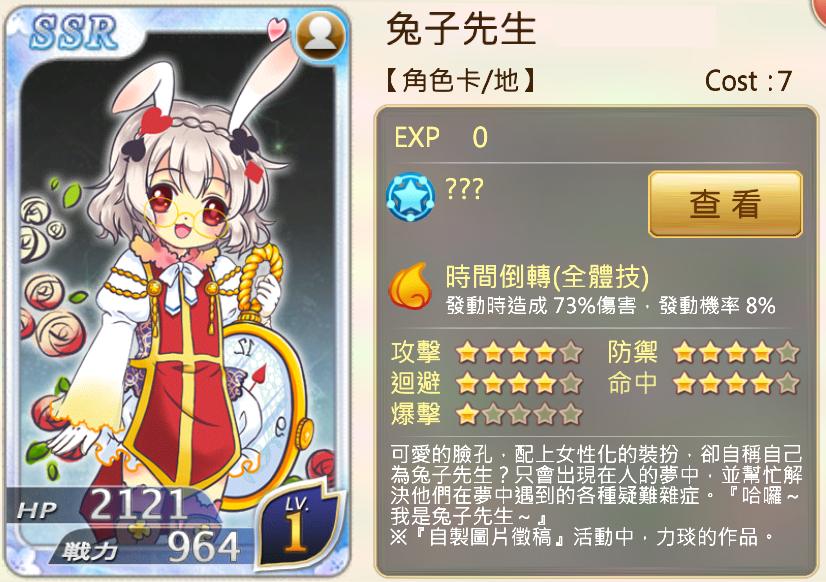Click the 兔子先生 card title
The height and width of the screenshot is (582, 826).
click(x=461, y=28)
